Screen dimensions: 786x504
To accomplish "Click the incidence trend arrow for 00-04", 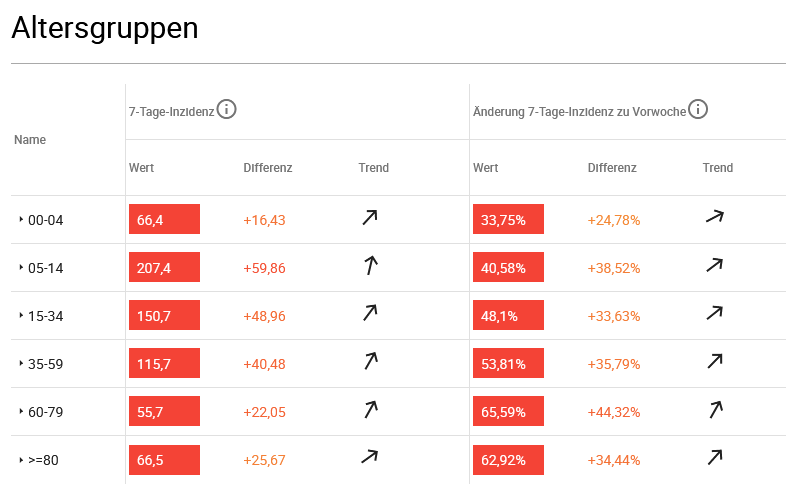I will point(370,219).
